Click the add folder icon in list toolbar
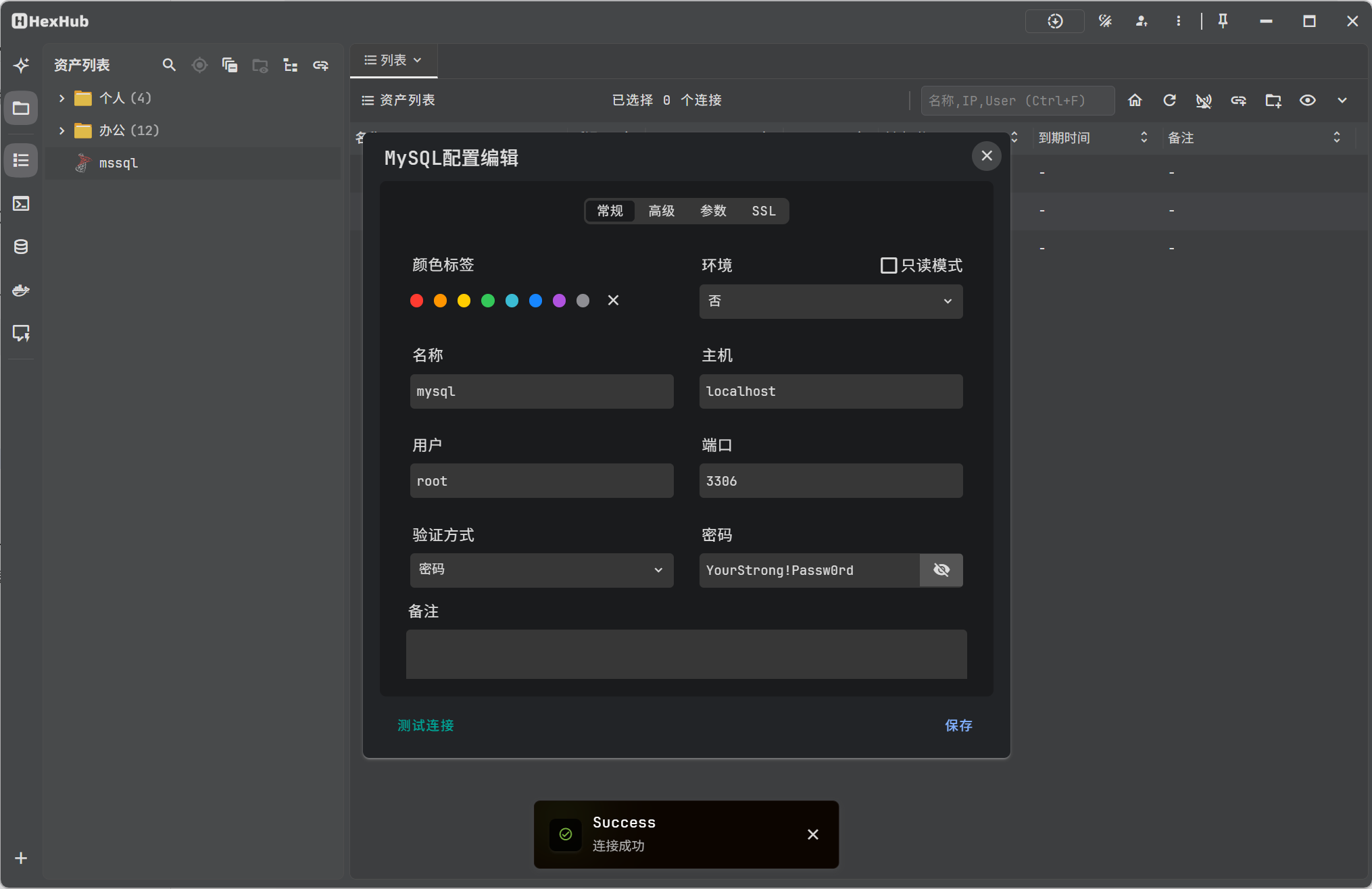The image size is (1372, 889). click(x=1273, y=101)
